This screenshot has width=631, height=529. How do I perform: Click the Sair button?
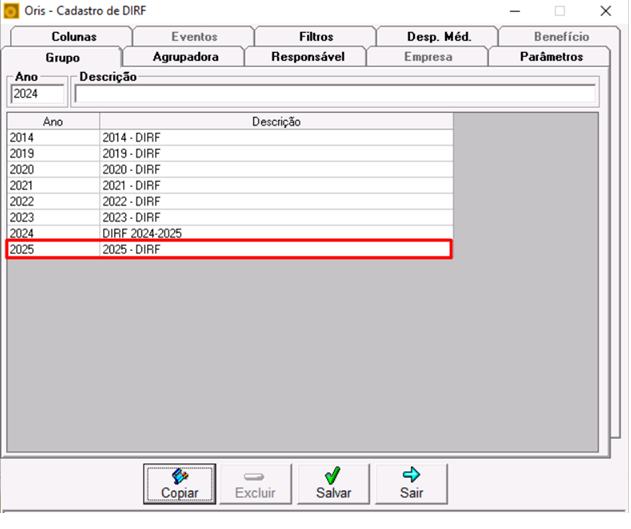tap(411, 484)
